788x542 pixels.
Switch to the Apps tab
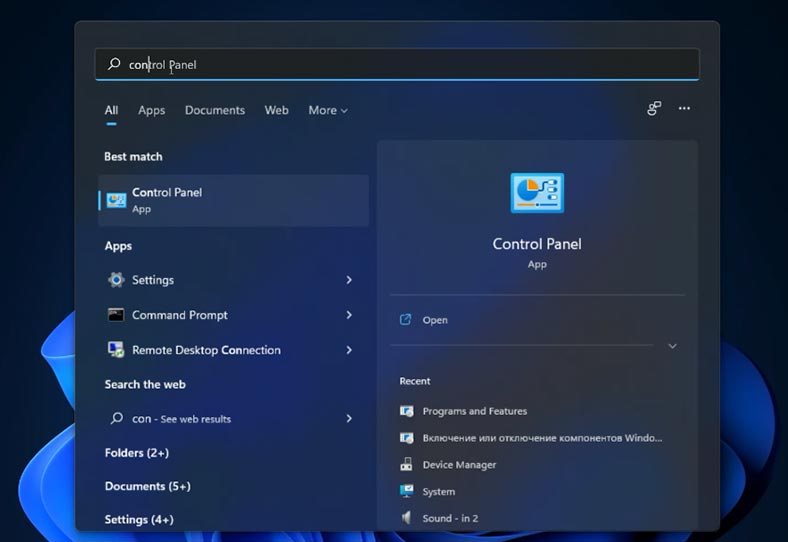tap(151, 110)
